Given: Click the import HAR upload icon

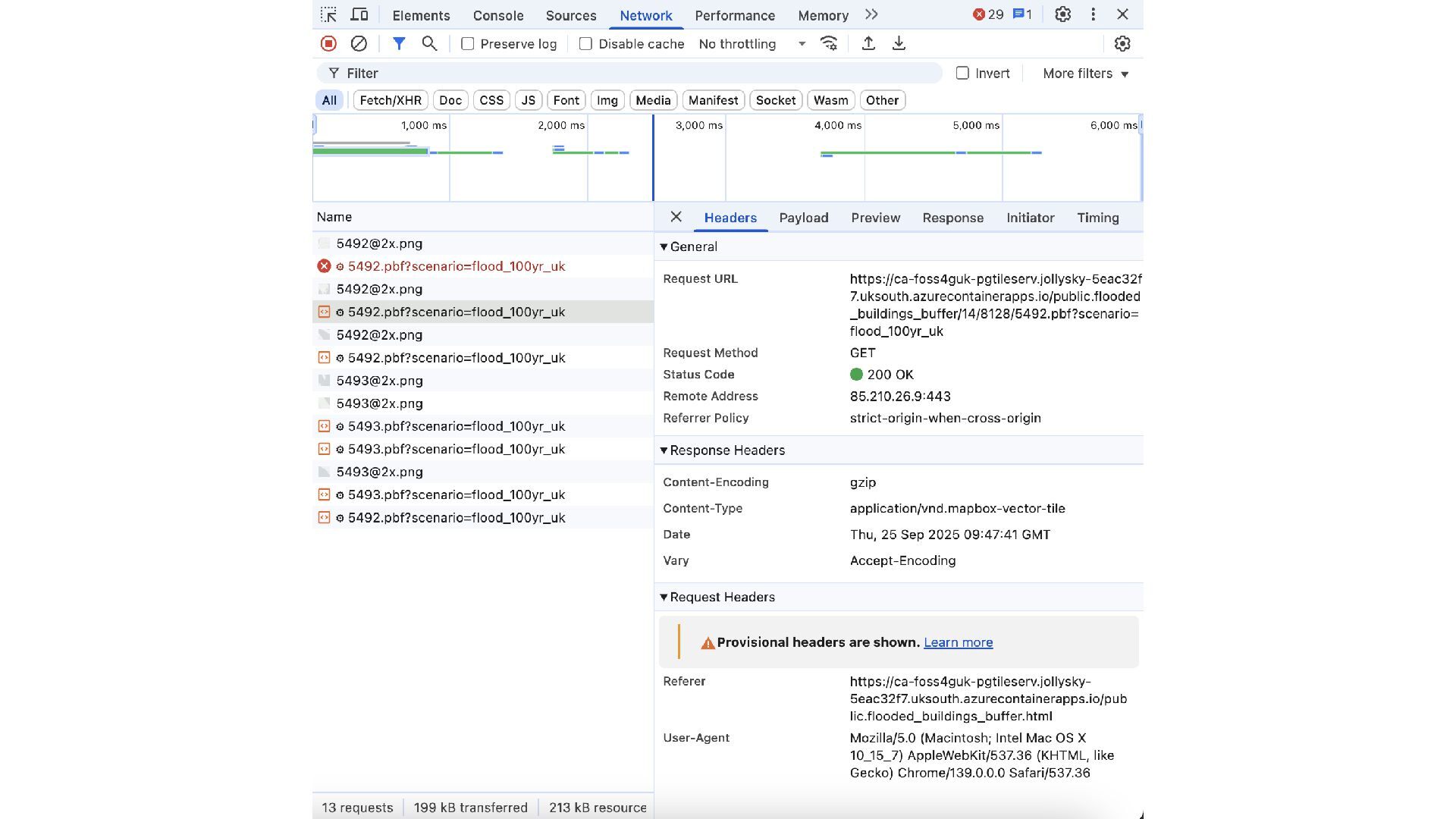Looking at the screenshot, I should (868, 44).
